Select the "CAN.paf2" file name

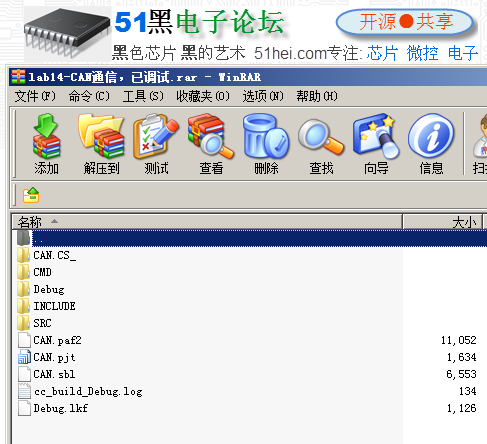(x=57, y=340)
